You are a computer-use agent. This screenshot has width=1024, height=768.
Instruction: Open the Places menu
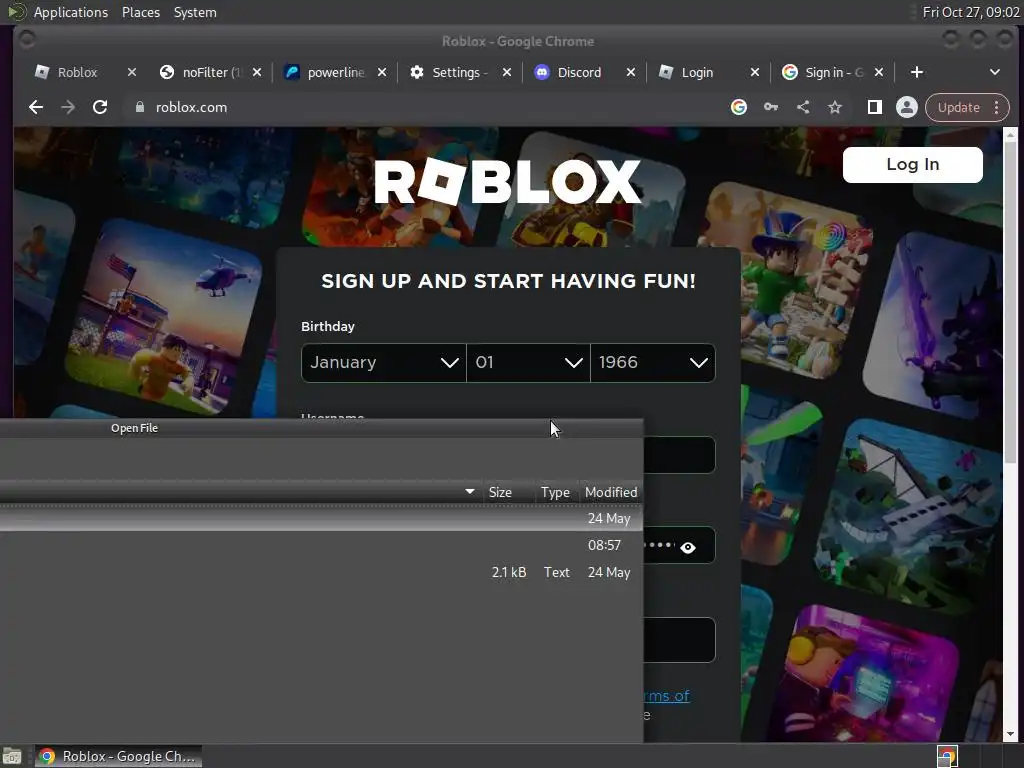(140, 12)
